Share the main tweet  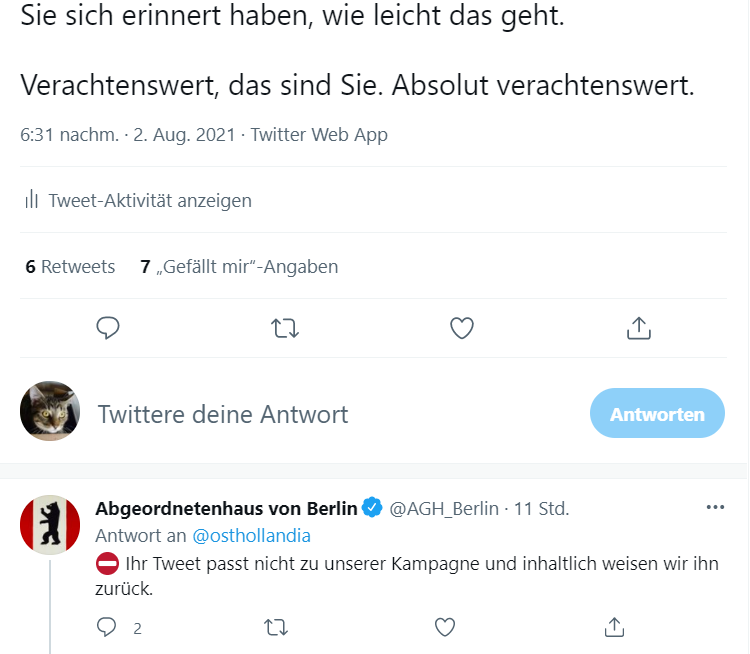coord(639,328)
